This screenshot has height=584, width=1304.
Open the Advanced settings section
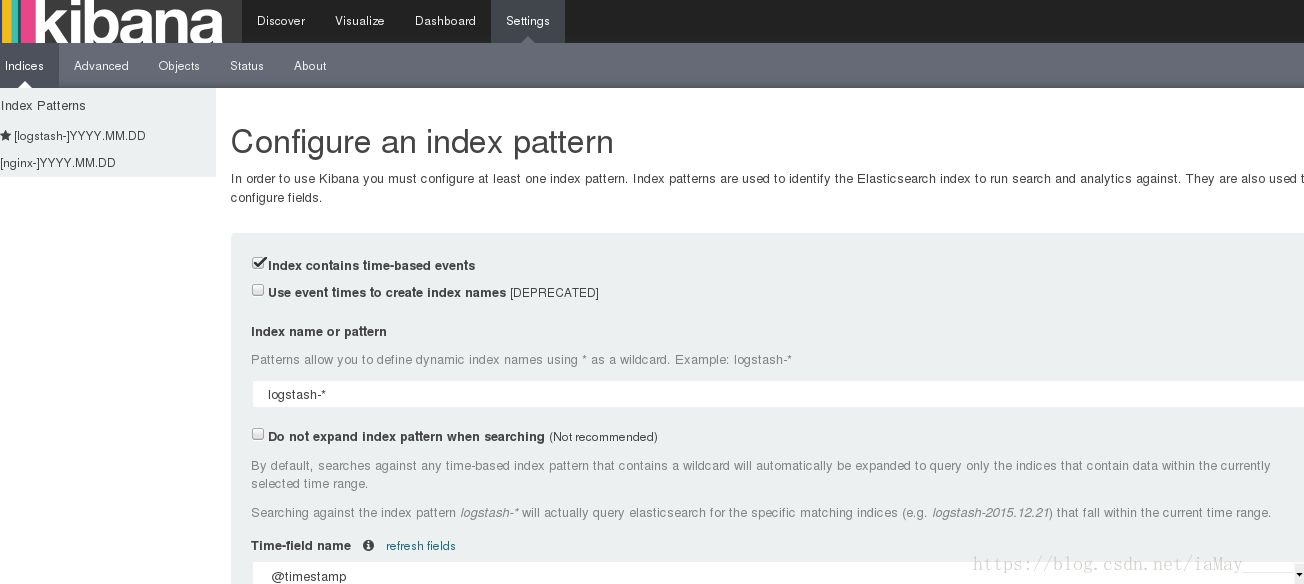pyautogui.click(x=101, y=66)
